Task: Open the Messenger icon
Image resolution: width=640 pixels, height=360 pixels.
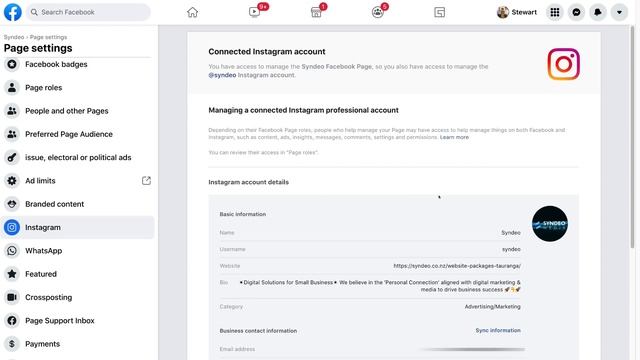Action: tap(576, 12)
